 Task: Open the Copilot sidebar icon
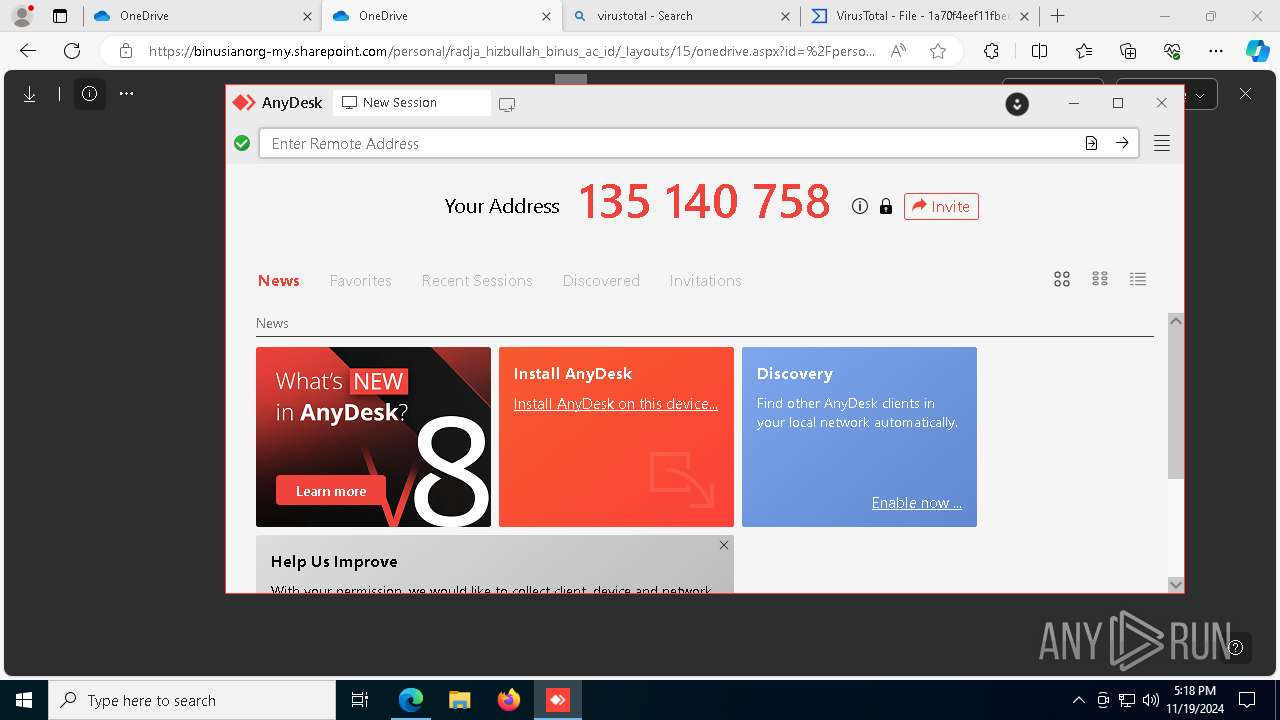point(1257,51)
